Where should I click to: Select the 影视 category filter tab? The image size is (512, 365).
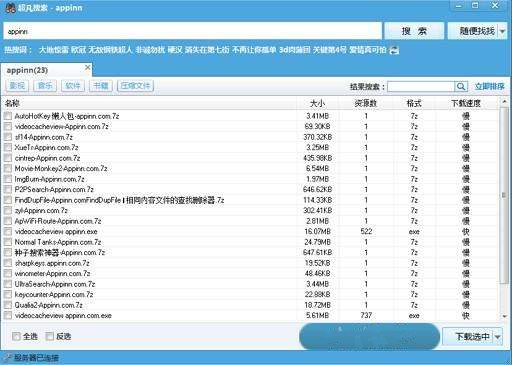[x=17, y=86]
